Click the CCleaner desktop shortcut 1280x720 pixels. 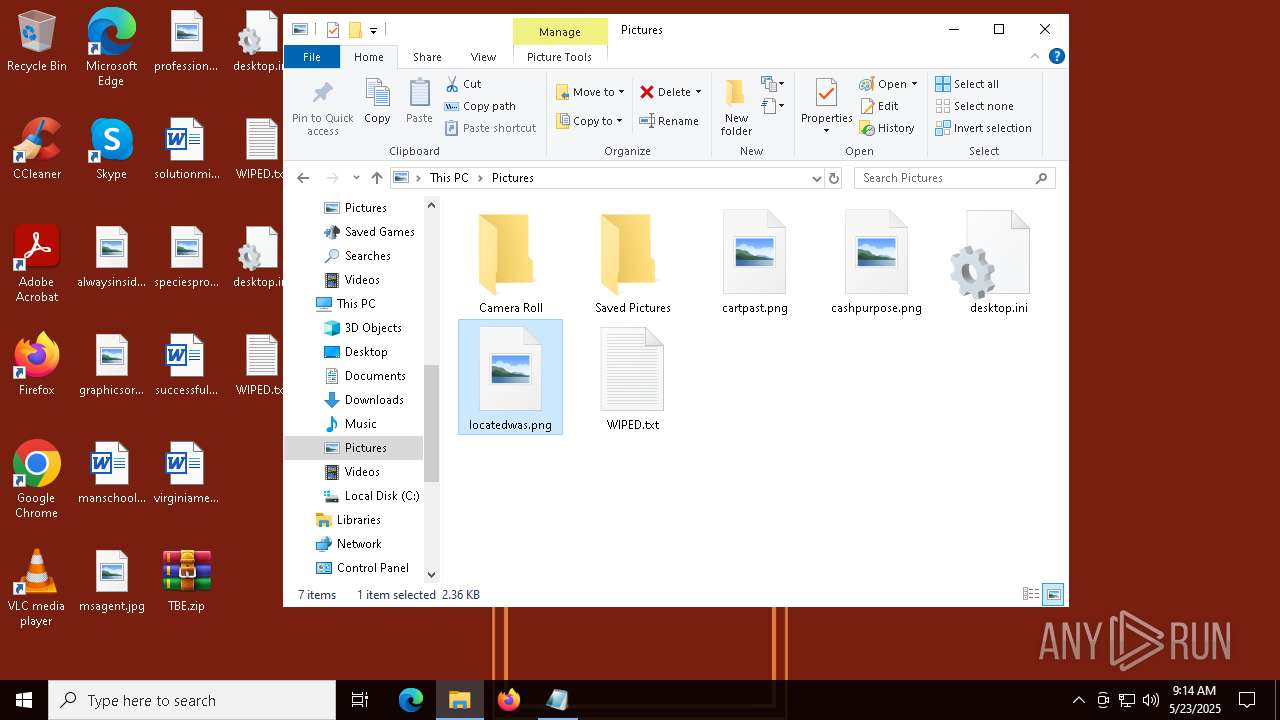point(37,149)
